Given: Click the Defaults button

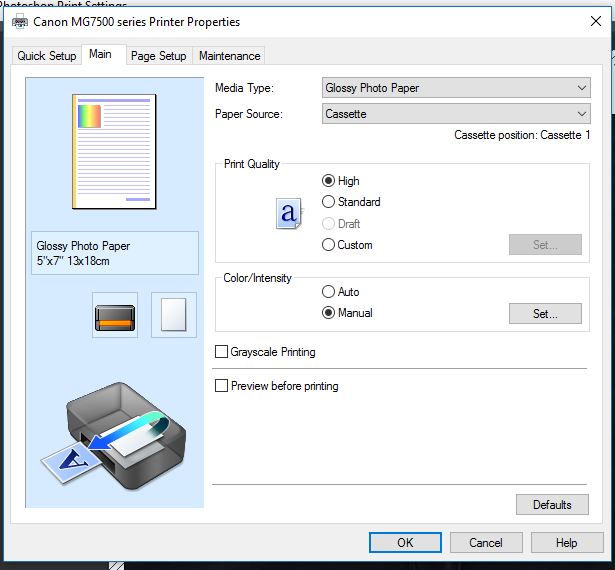Looking at the screenshot, I should coord(552,504).
